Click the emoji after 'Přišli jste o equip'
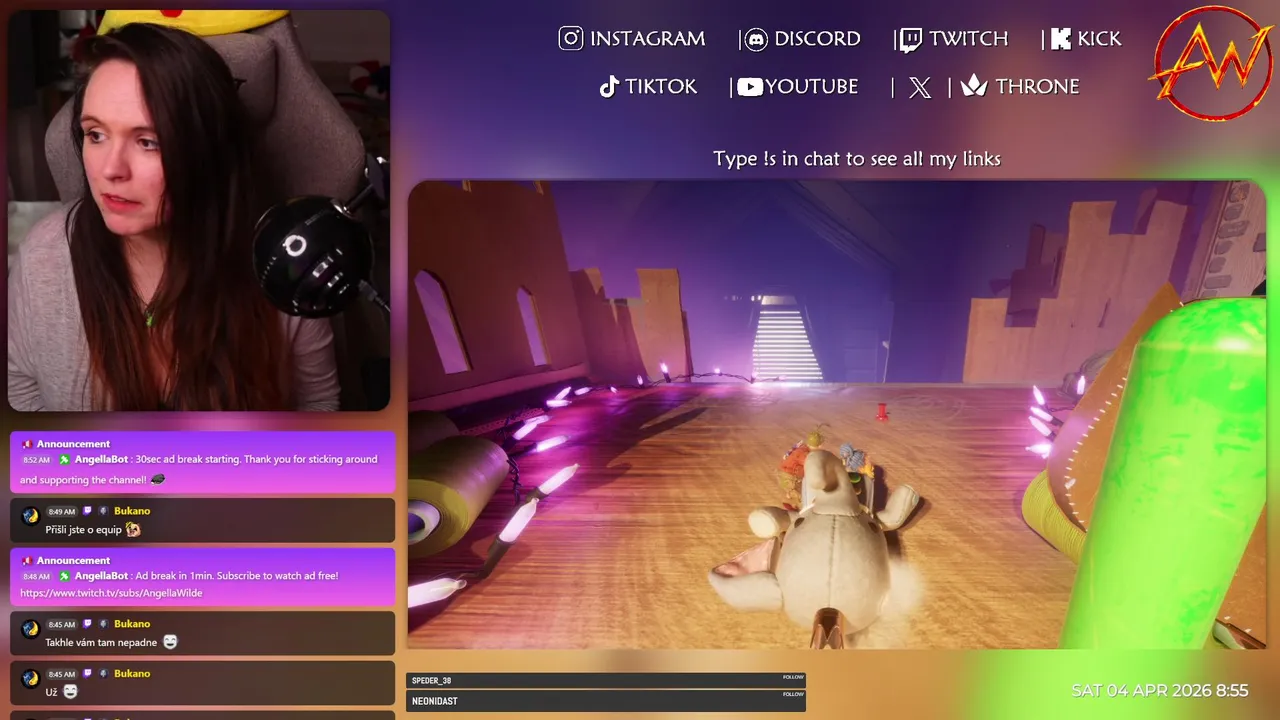 coord(133,530)
